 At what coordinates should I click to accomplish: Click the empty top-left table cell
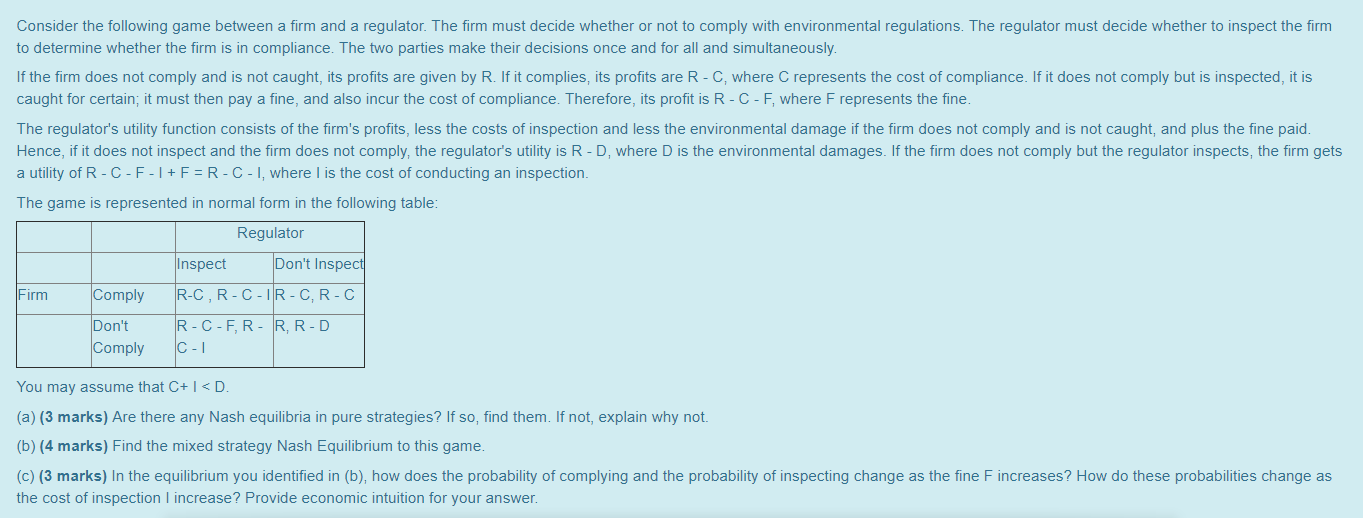[54, 237]
